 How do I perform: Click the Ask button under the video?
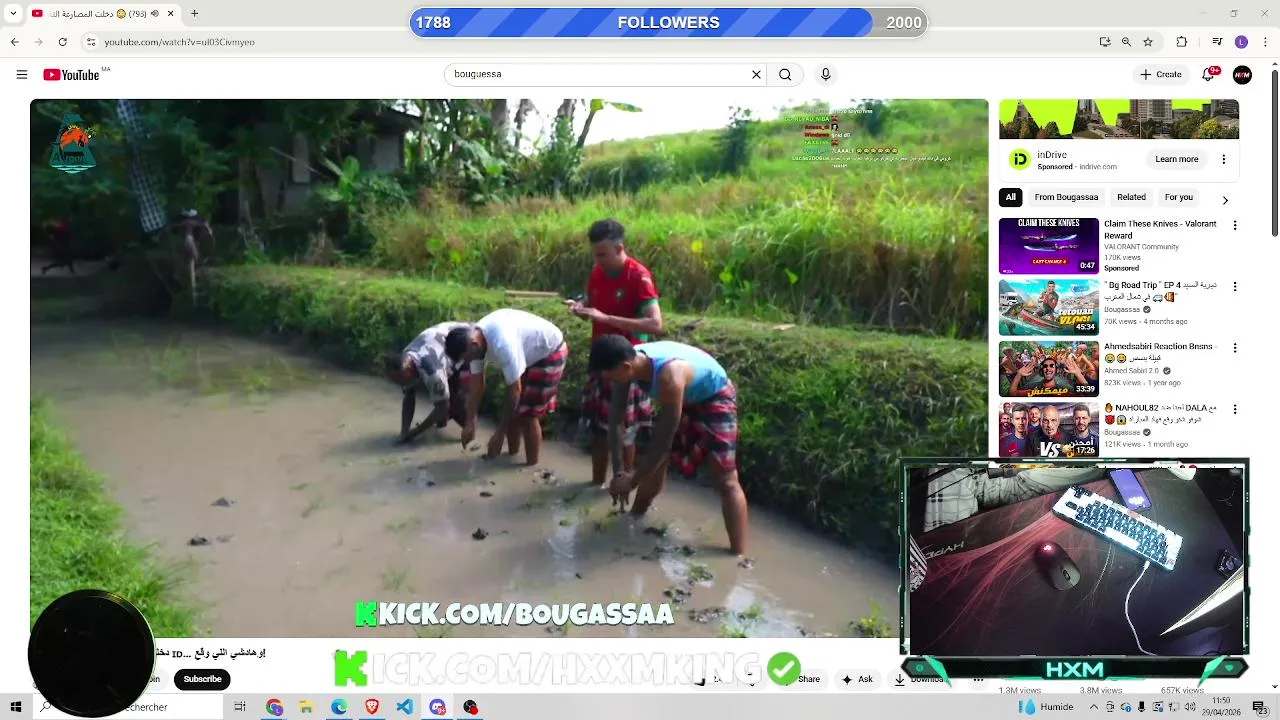[x=857, y=679]
